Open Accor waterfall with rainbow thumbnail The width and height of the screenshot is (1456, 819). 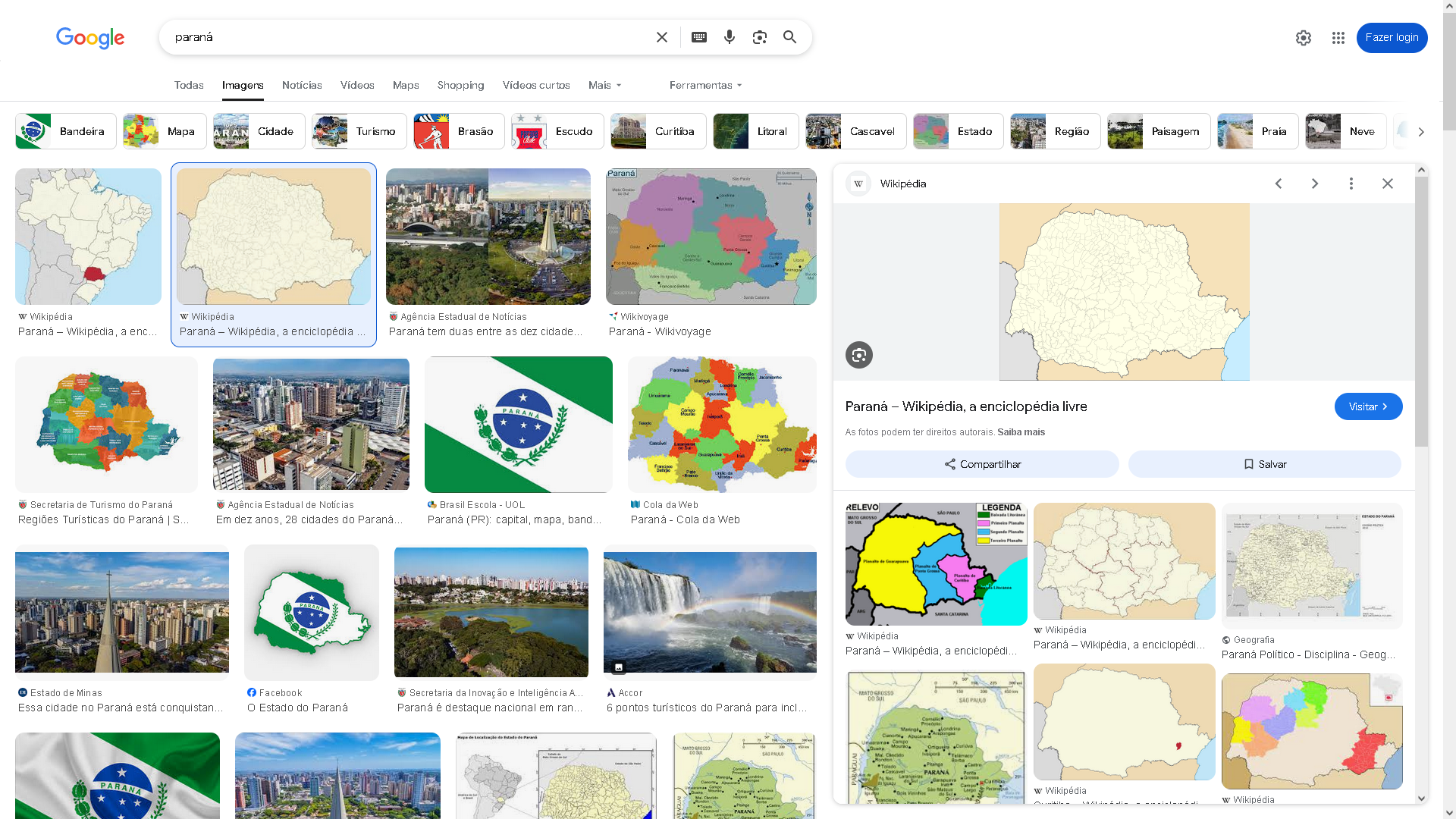coord(710,613)
